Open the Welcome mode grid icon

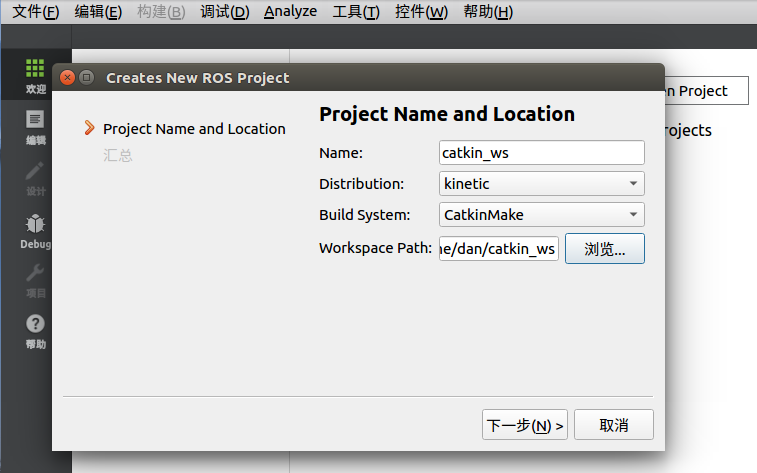pos(35,69)
